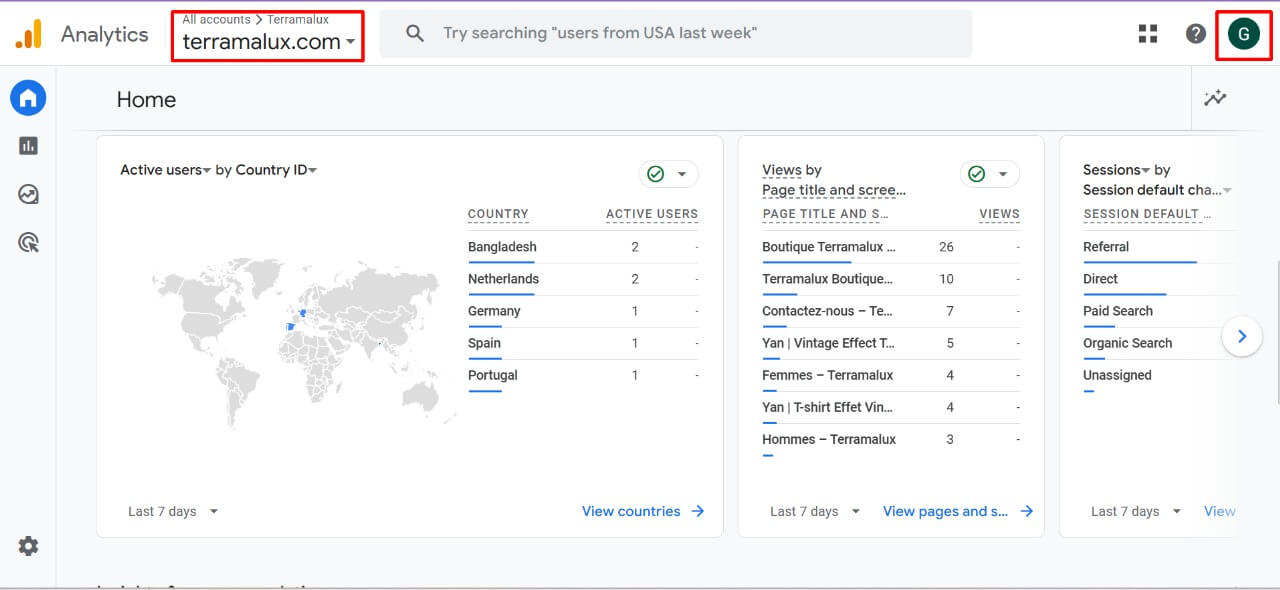Click next arrow on cards carousel

(1242, 337)
